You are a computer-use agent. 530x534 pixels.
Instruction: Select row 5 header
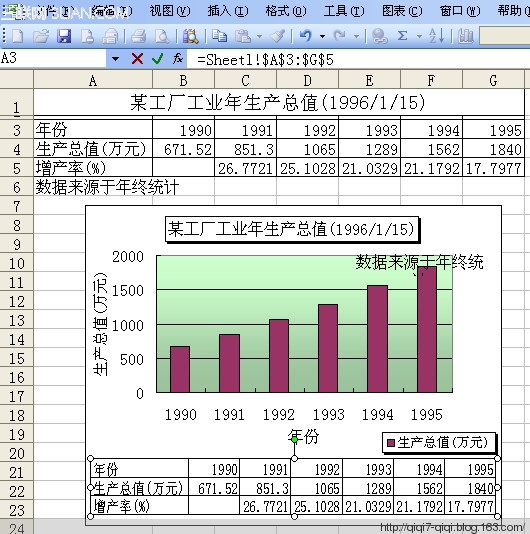pos(16,168)
